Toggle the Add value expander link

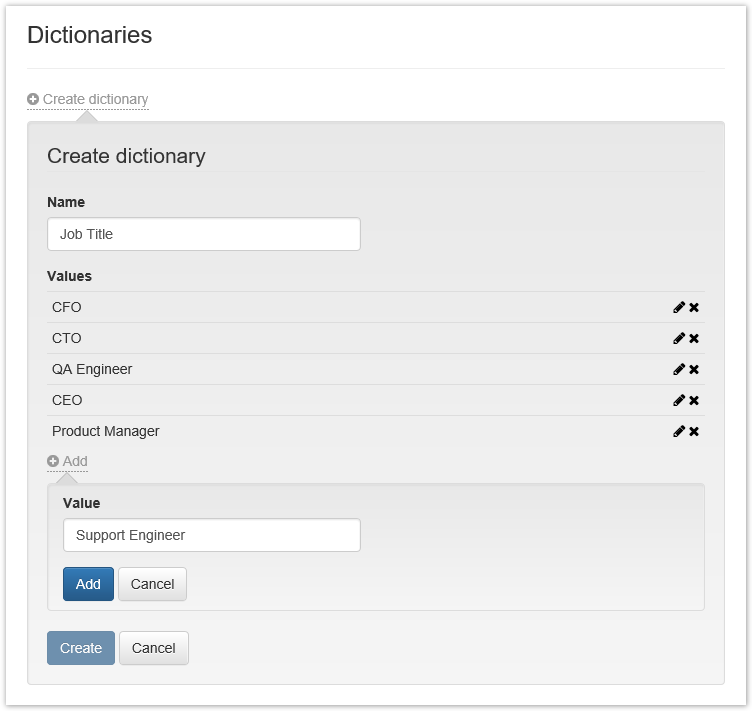point(68,462)
